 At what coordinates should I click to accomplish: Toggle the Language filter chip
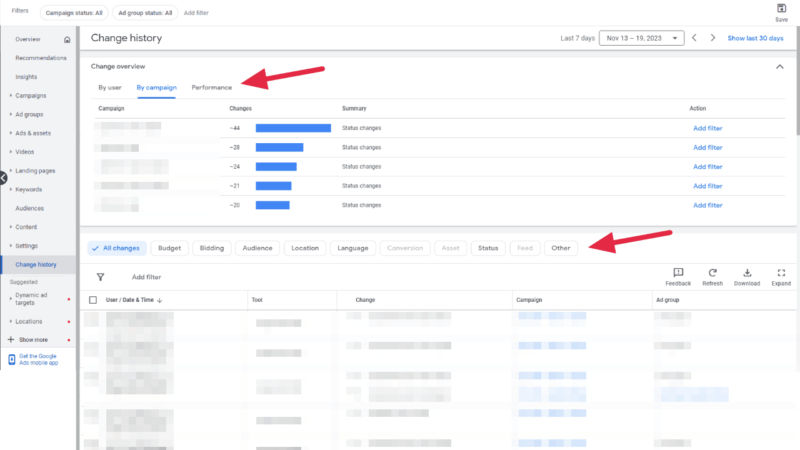[353, 248]
